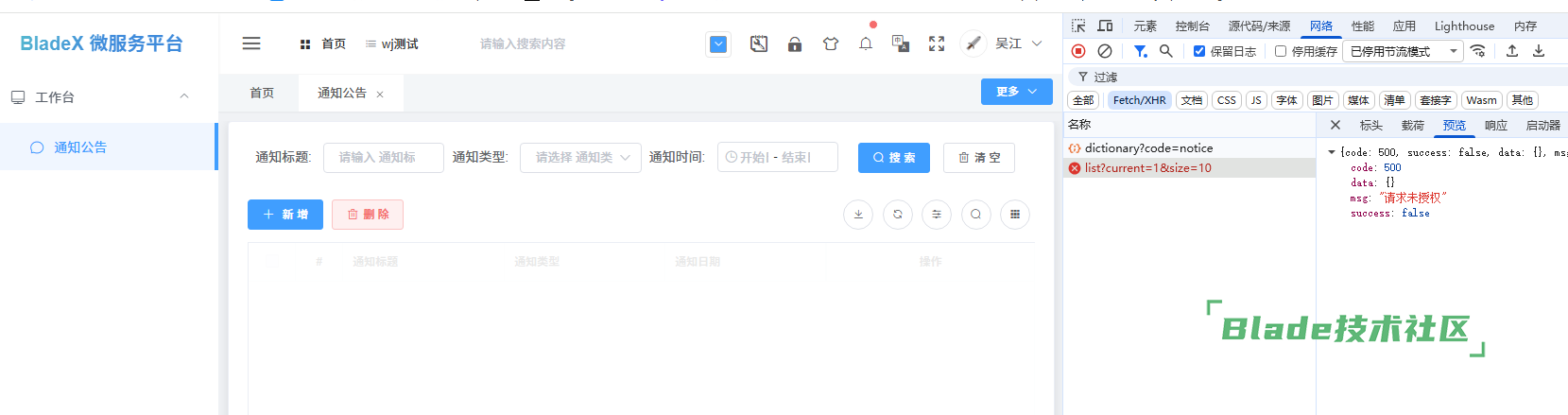The image size is (1568, 415).
Task: Stop network recording with red icon
Action: pyautogui.click(x=1078, y=51)
